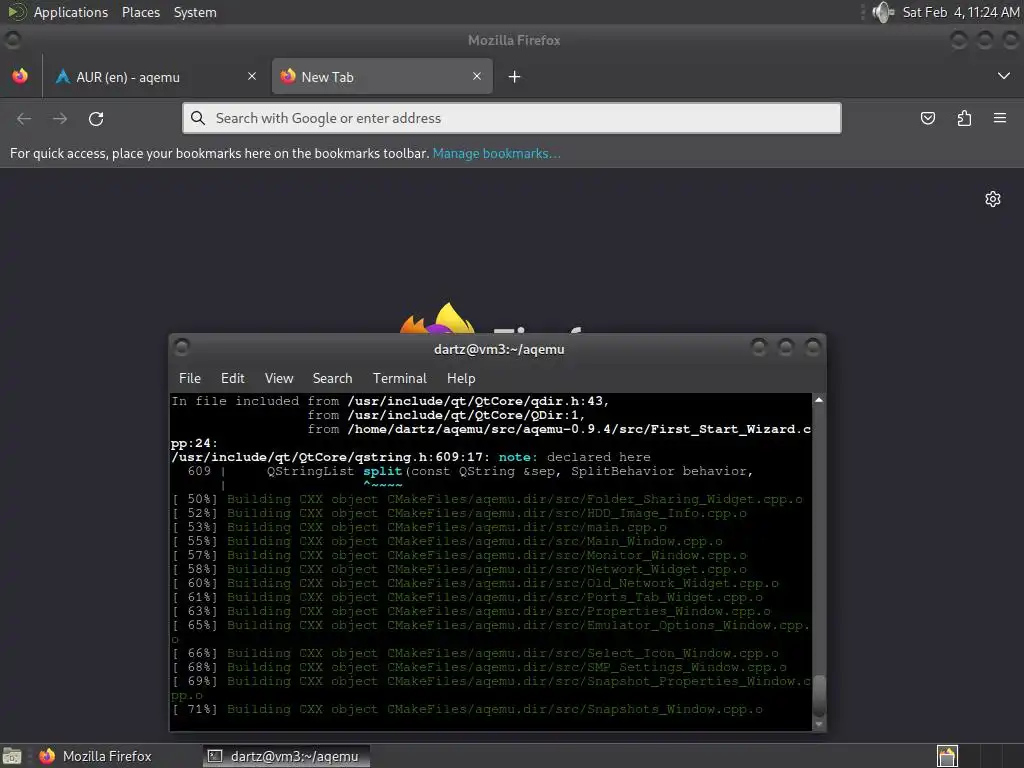The height and width of the screenshot is (768, 1024).
Task: Open the terminal File menu
Action: pyautogui.click(x=190, y=378)
